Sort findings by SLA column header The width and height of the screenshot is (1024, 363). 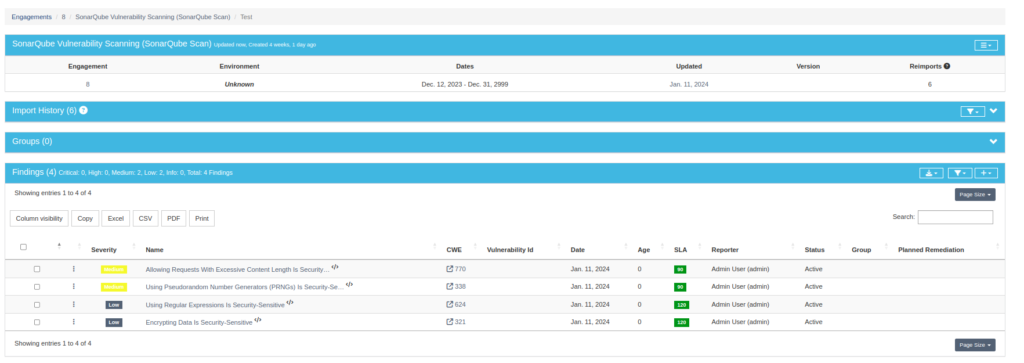point(680,249)
